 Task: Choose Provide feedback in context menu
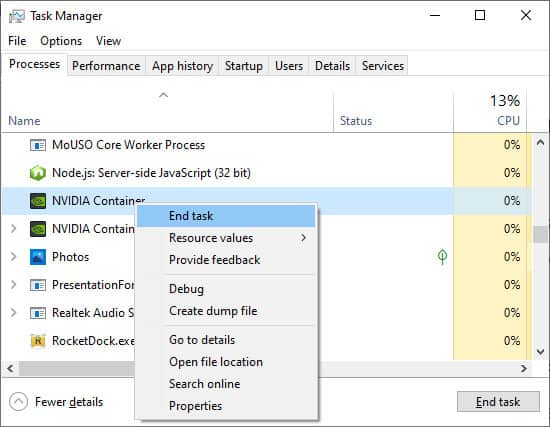pyautogui.click(x=226, y=260)
